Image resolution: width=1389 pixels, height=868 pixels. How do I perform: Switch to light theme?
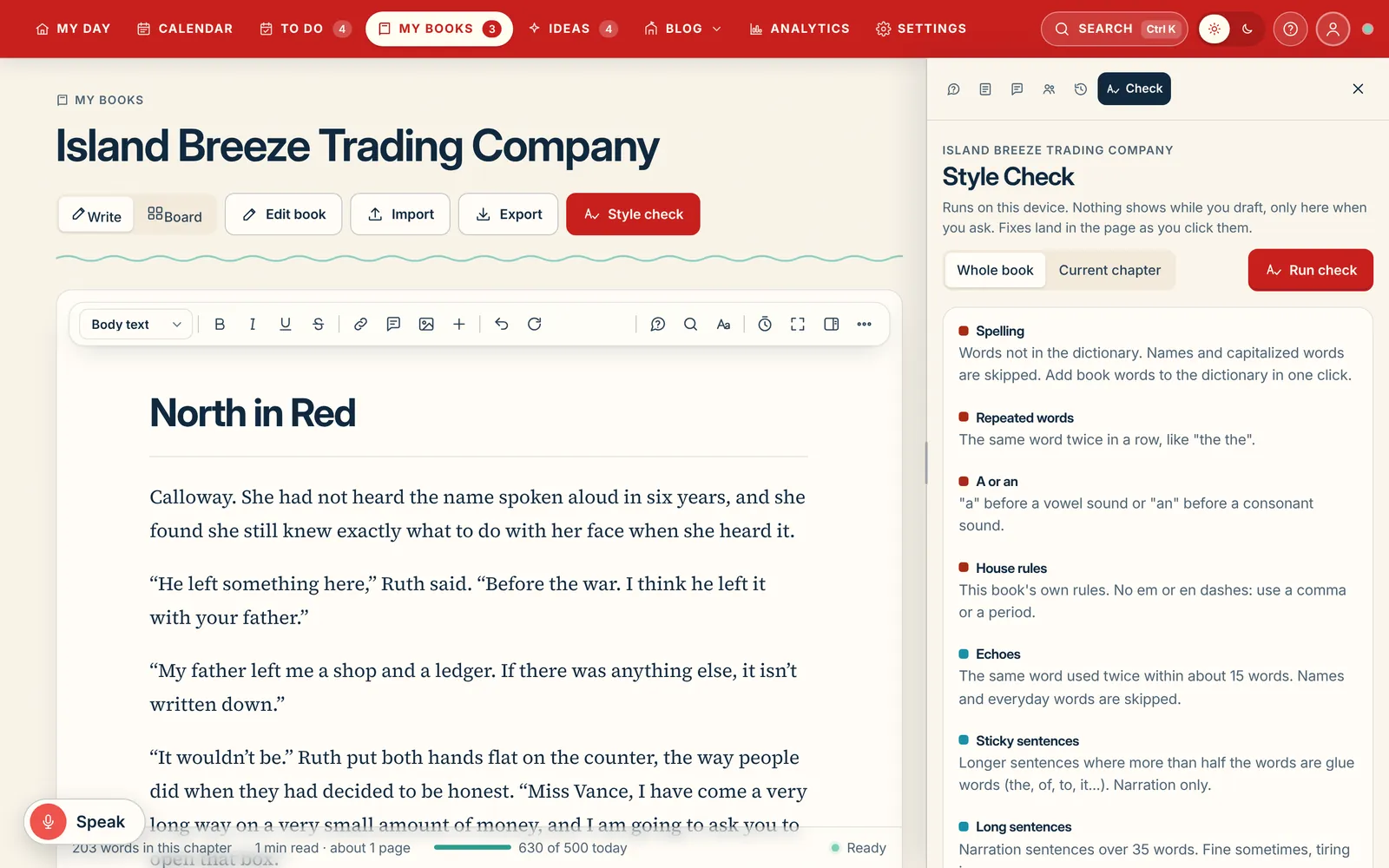tap(1215, 29)
